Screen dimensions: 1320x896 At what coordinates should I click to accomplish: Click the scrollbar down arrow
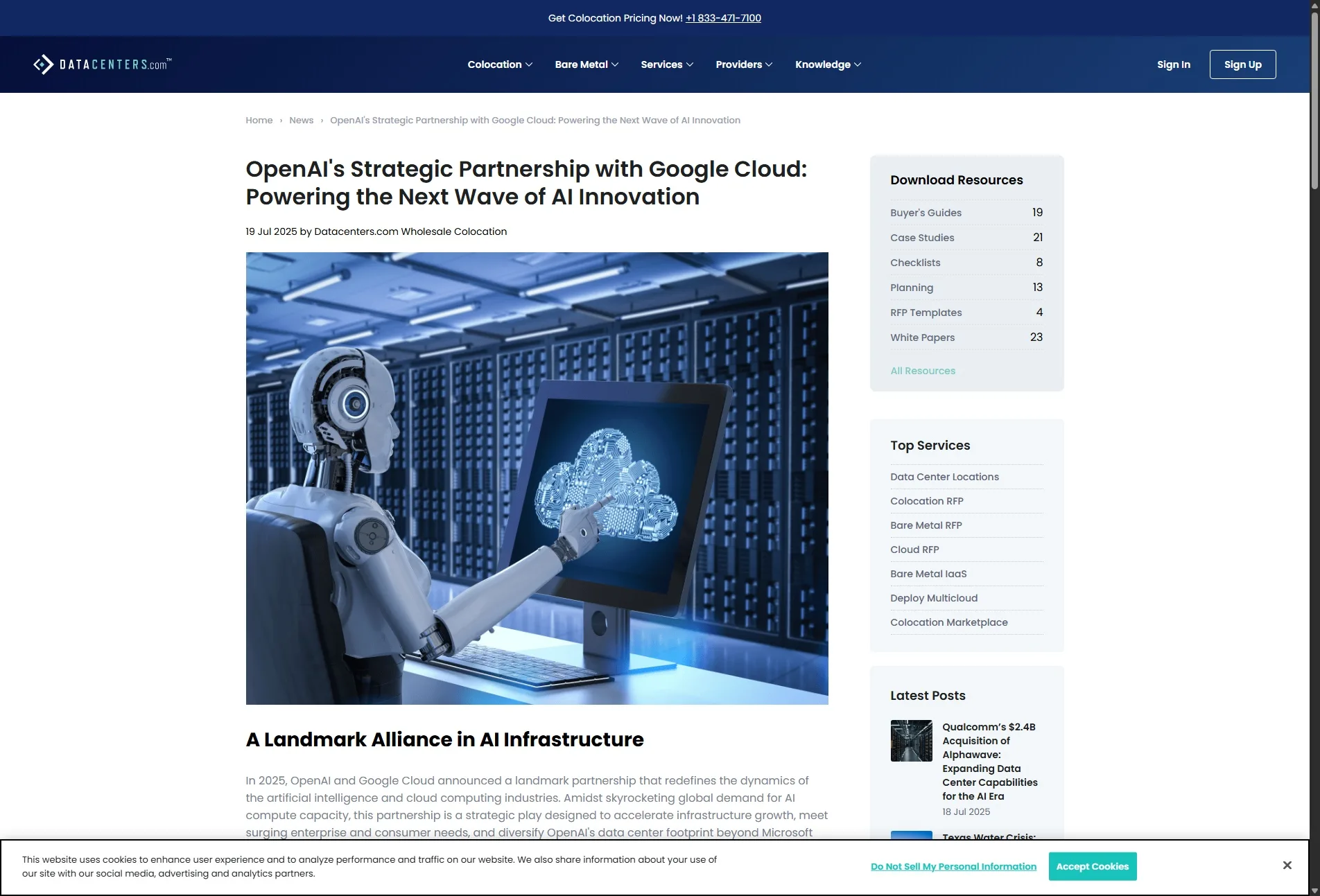point(1314,890)
